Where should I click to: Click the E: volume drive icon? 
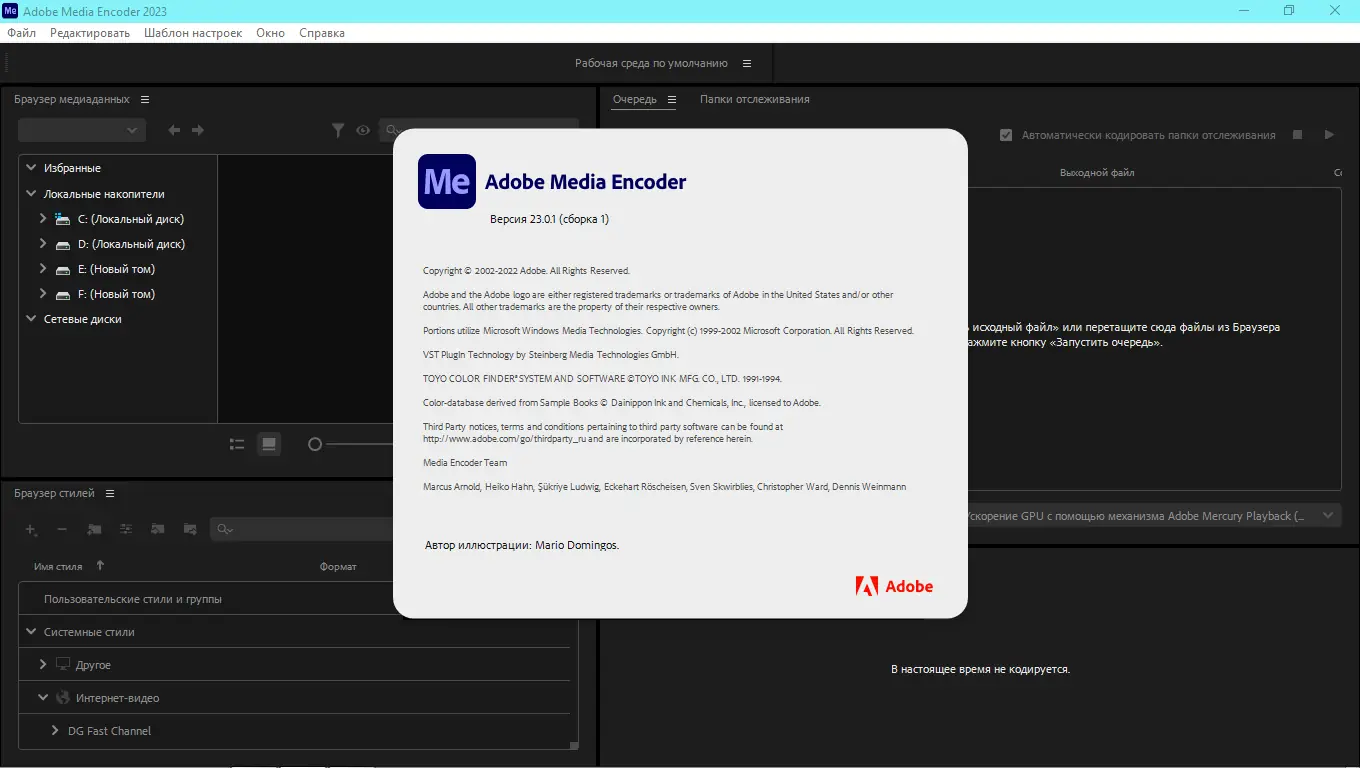[x=62, y=269]
